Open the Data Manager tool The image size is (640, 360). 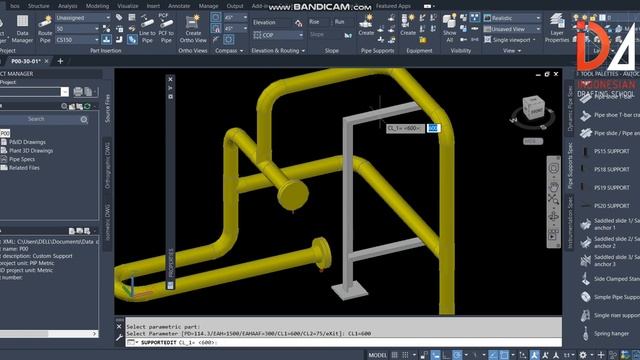point(22,29)
